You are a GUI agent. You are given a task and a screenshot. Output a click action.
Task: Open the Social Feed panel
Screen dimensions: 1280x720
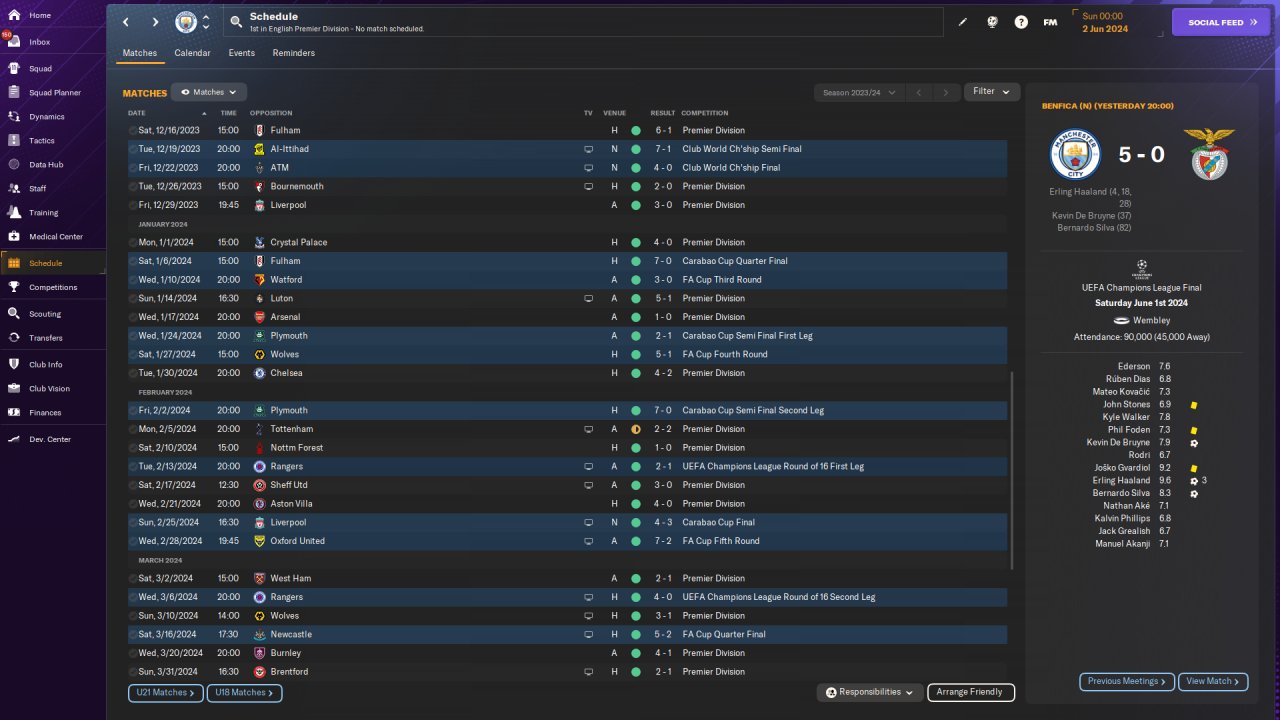click(1220, 22)
